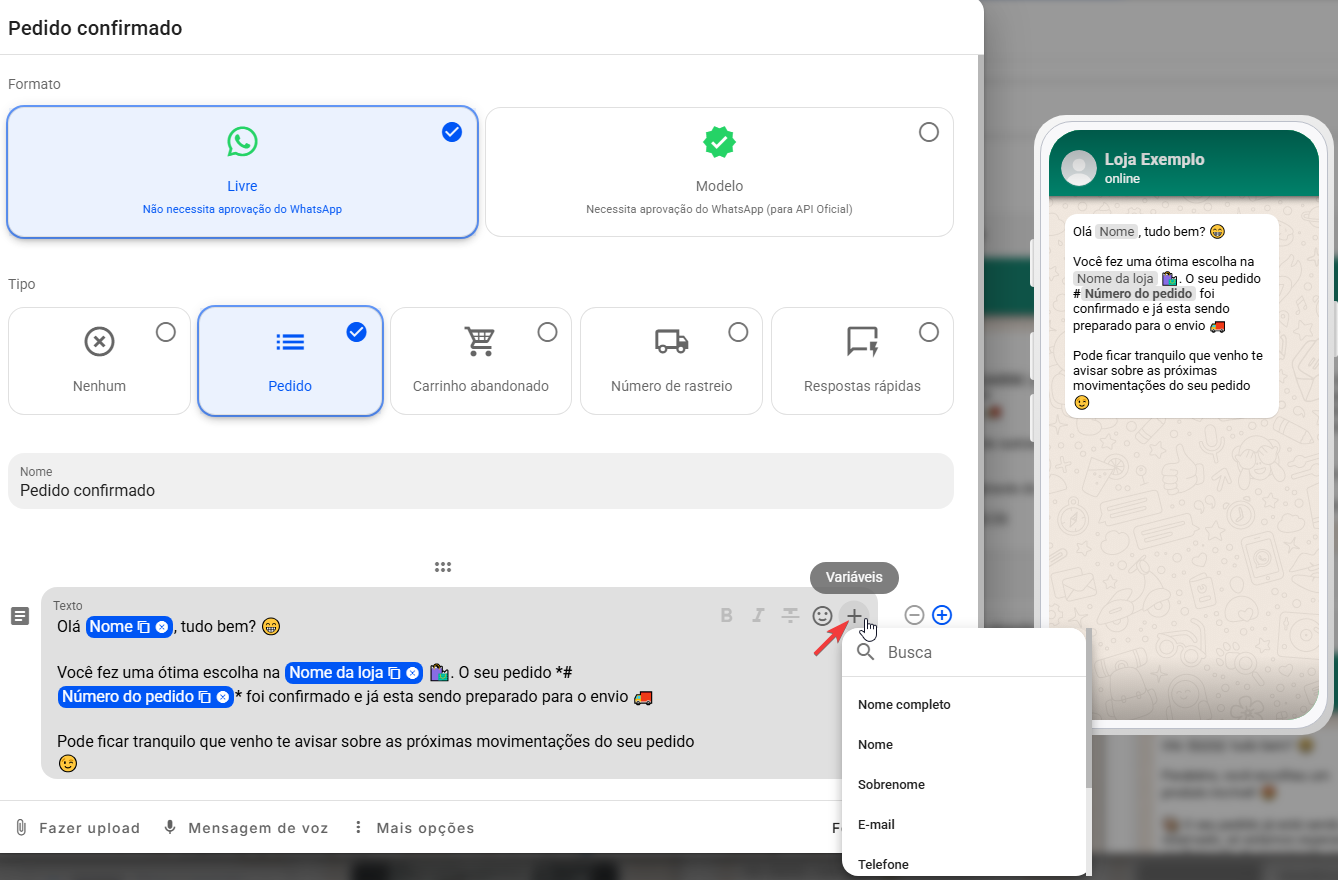Apply strikethrough formatting to the text
The width and height of the screenshot is (1338, 880).
790,615
